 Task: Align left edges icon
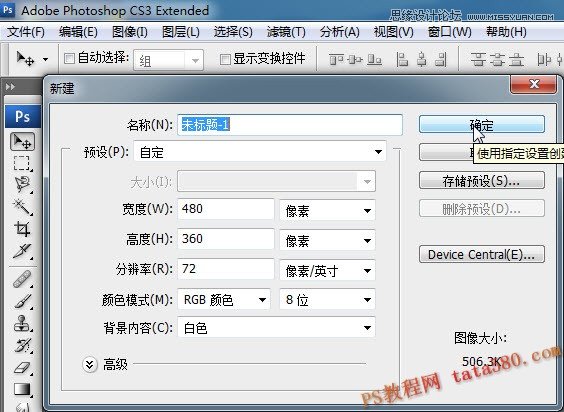click(402, 59)
